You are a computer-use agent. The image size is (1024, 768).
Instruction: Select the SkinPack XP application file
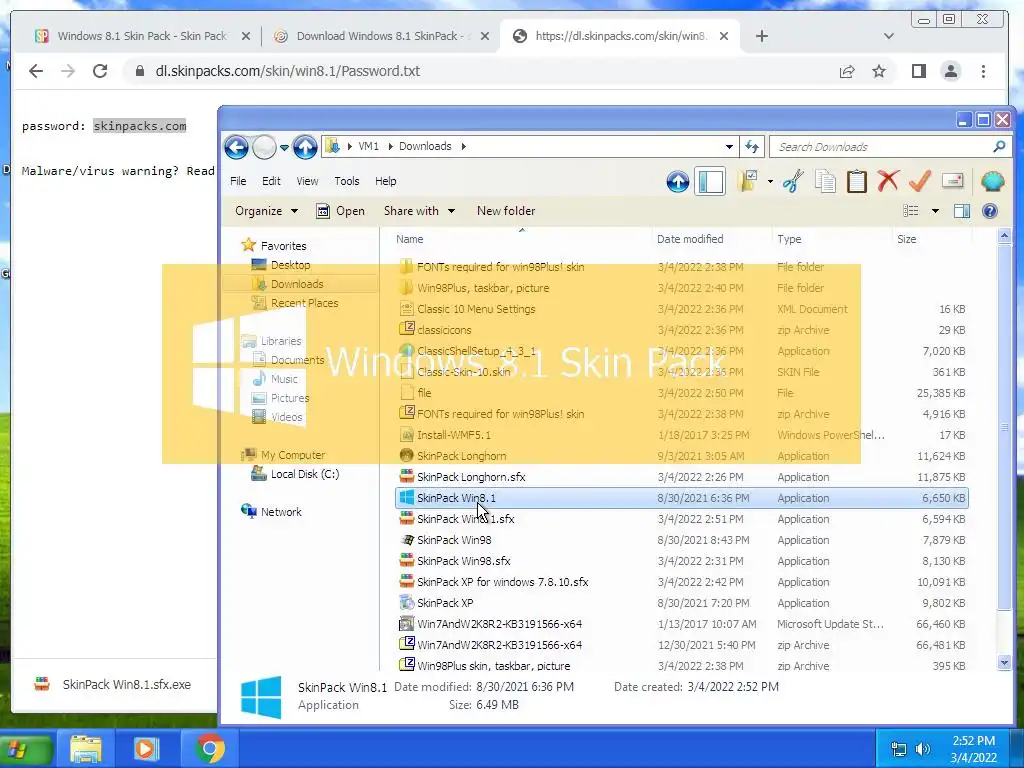(682, 603)
